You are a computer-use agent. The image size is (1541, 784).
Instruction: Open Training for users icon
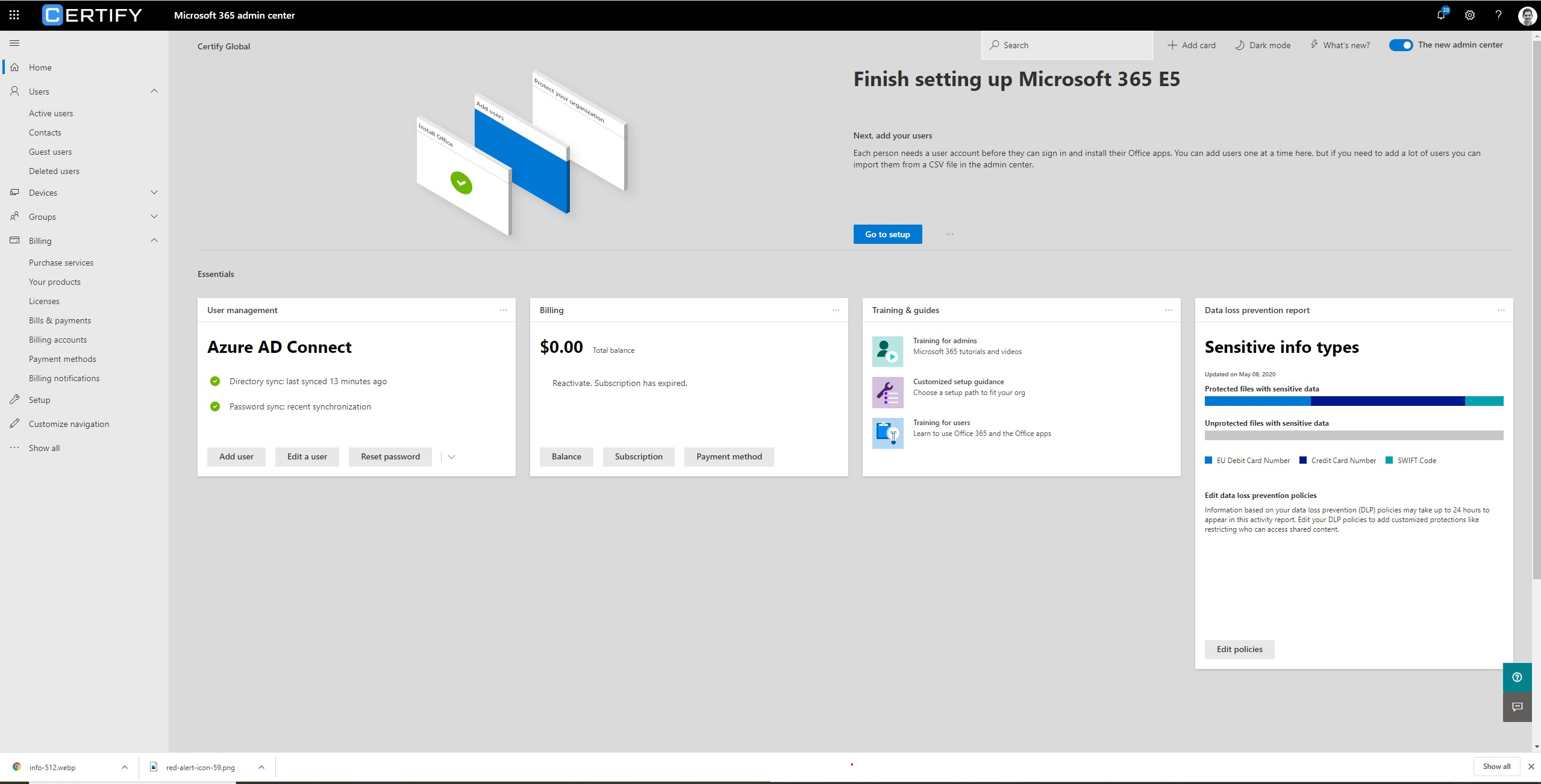887,433
